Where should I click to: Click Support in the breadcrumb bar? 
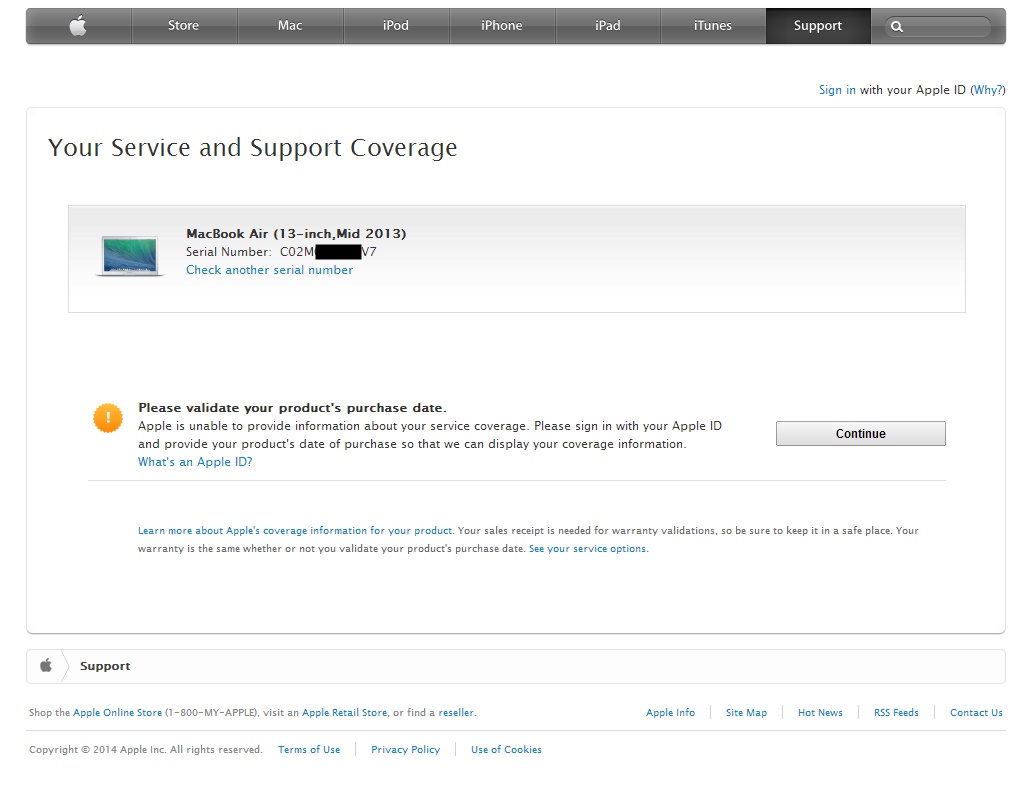point(105,666)
